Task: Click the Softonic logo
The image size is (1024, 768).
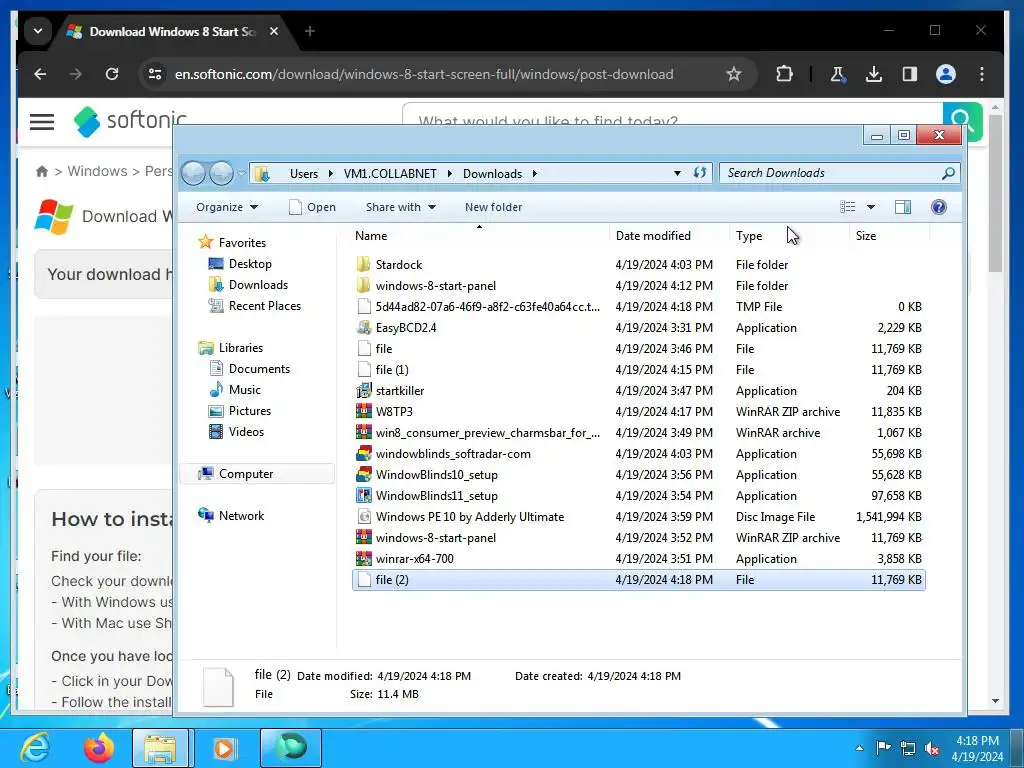Action: 129,121
